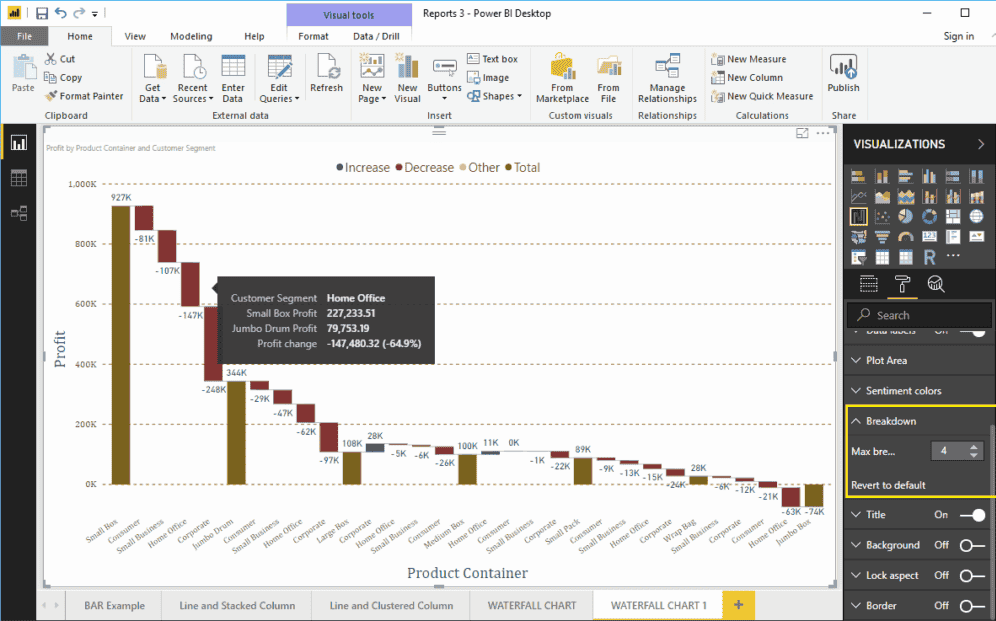
Task: Select the R script visual
Action: [929, 257]
